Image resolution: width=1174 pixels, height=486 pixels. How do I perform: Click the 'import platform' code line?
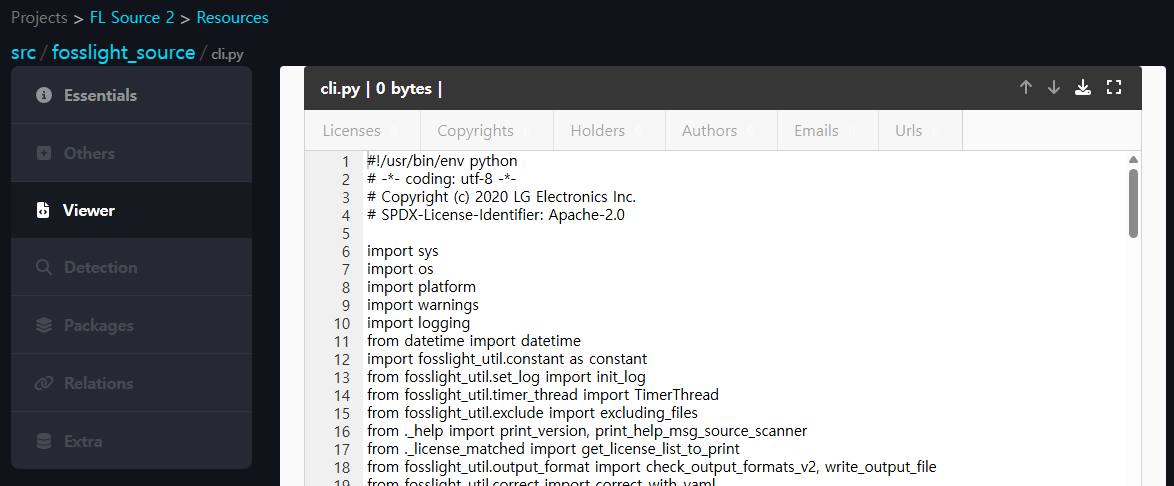coord(422,287)
